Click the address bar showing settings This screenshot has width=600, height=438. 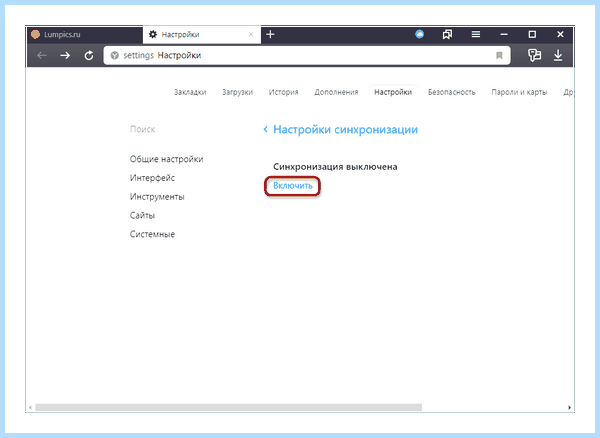[307, 55]
